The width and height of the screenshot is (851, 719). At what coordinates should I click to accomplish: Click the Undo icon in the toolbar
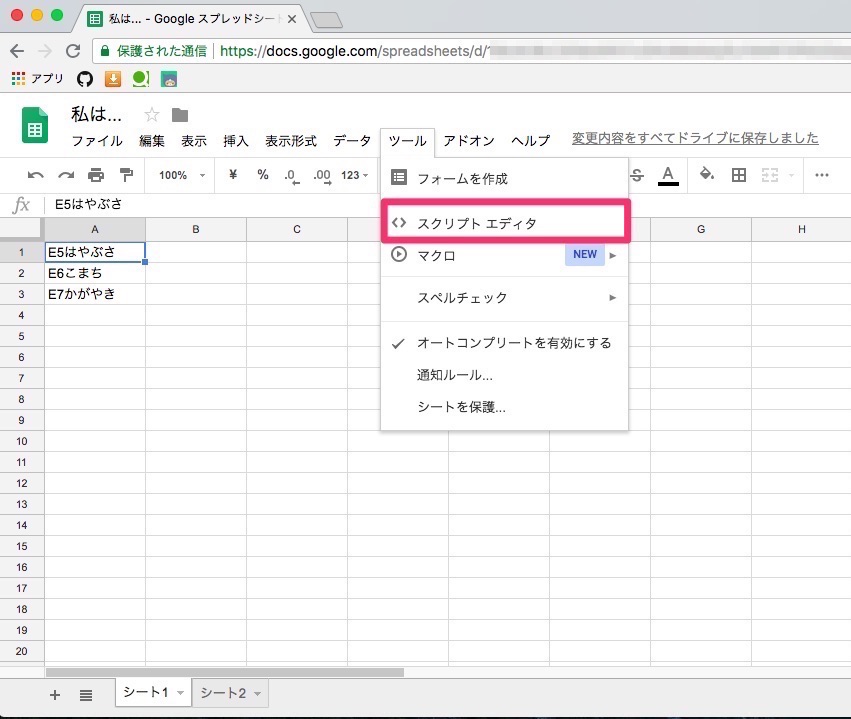click(36, 174)
